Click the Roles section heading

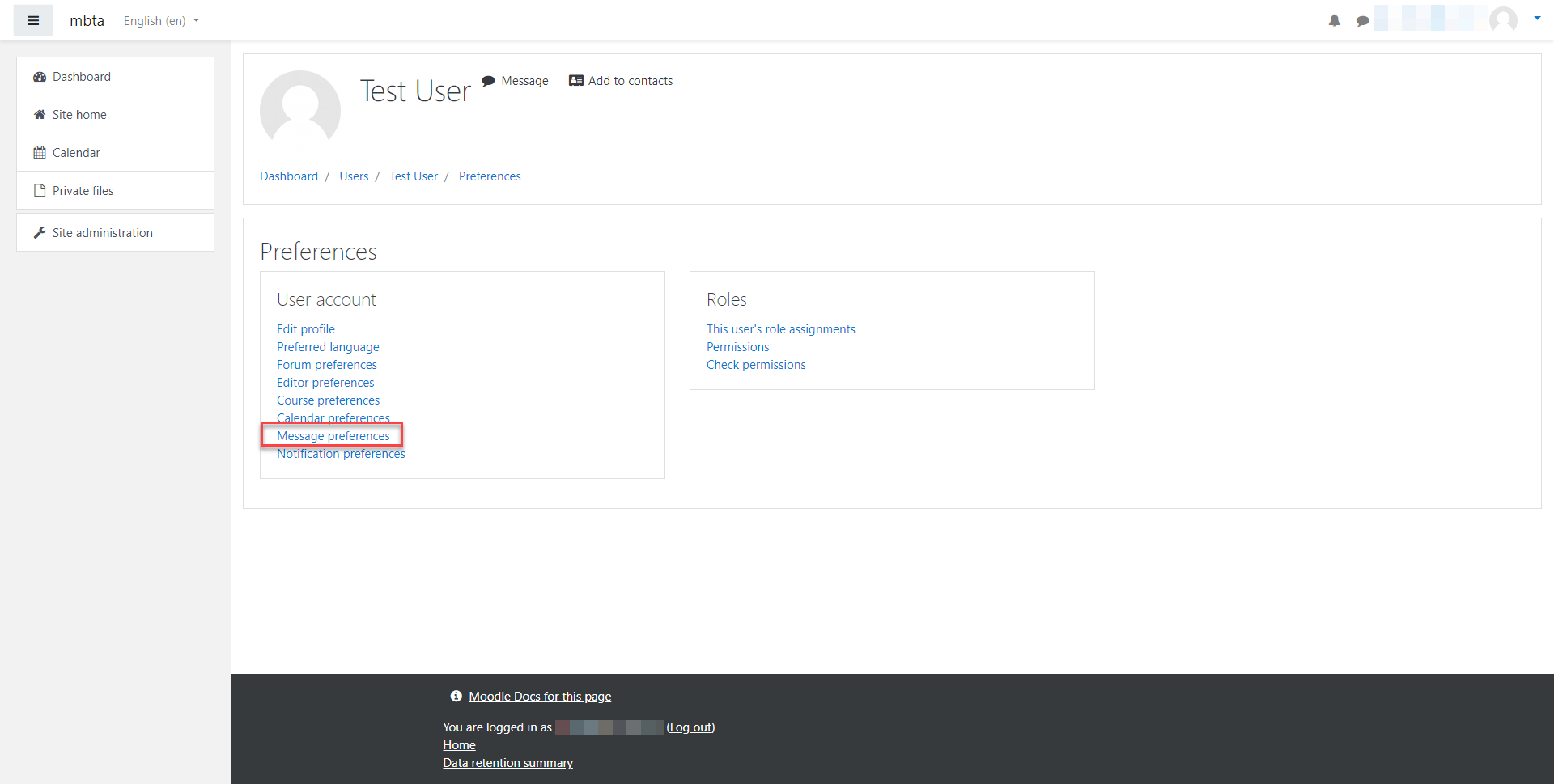[x=727, y=299]
